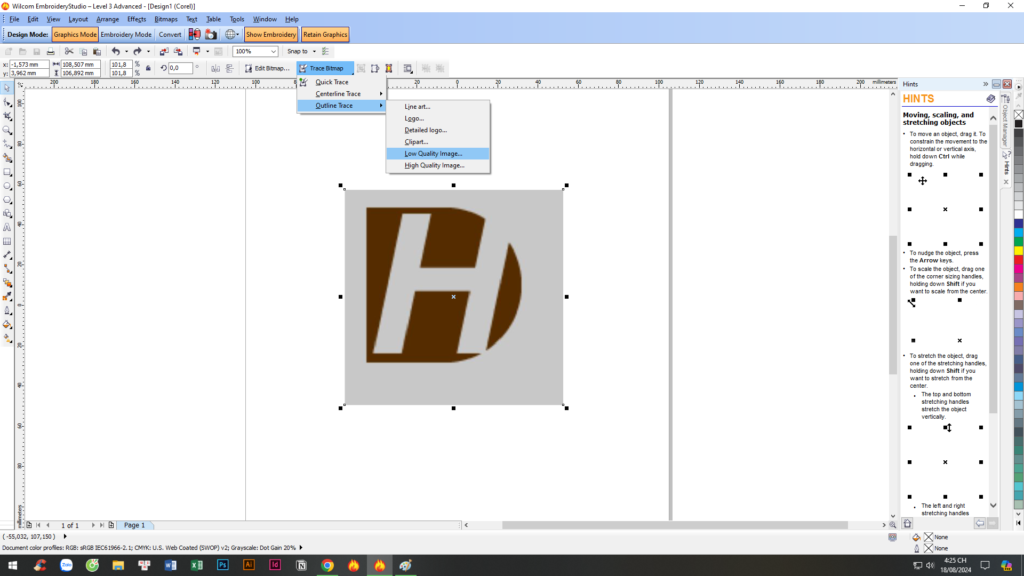
Task: Choose High Quality Image trace option
Action: coord(438,165)
